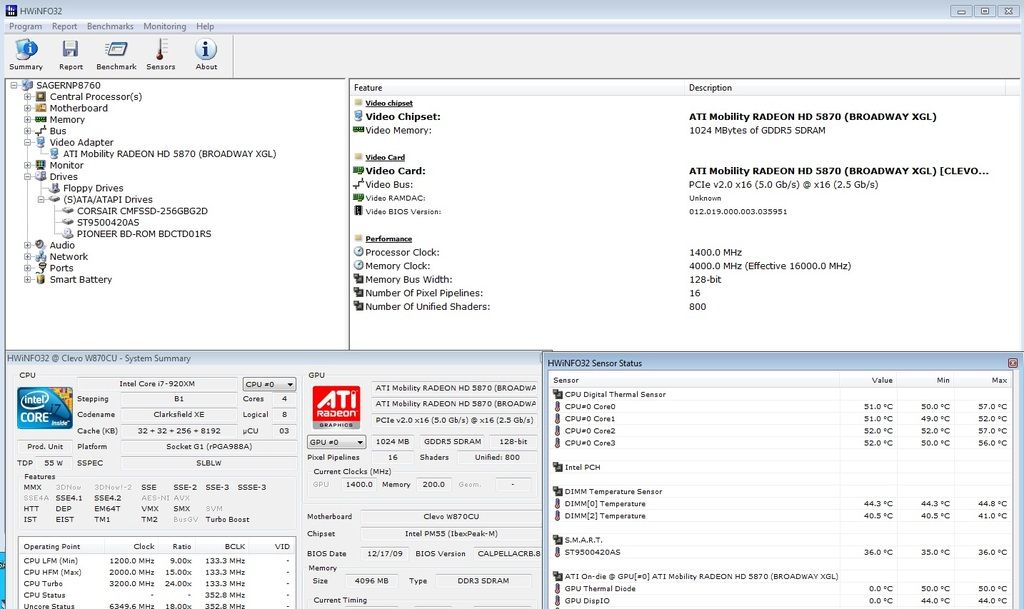Click the CORSAIR CMFSSD-256GBG2D drive icon
The height and width of the screenshot is (609, 1024).
click(x=68, y=211)
